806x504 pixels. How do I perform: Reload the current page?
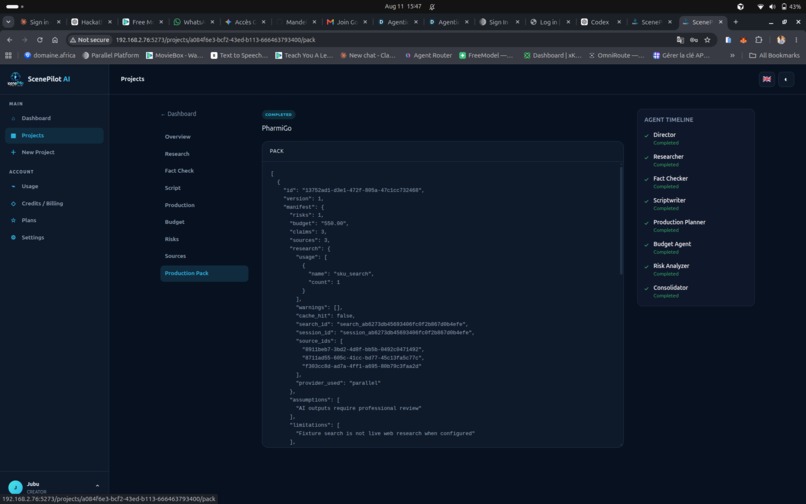point(40,40)
